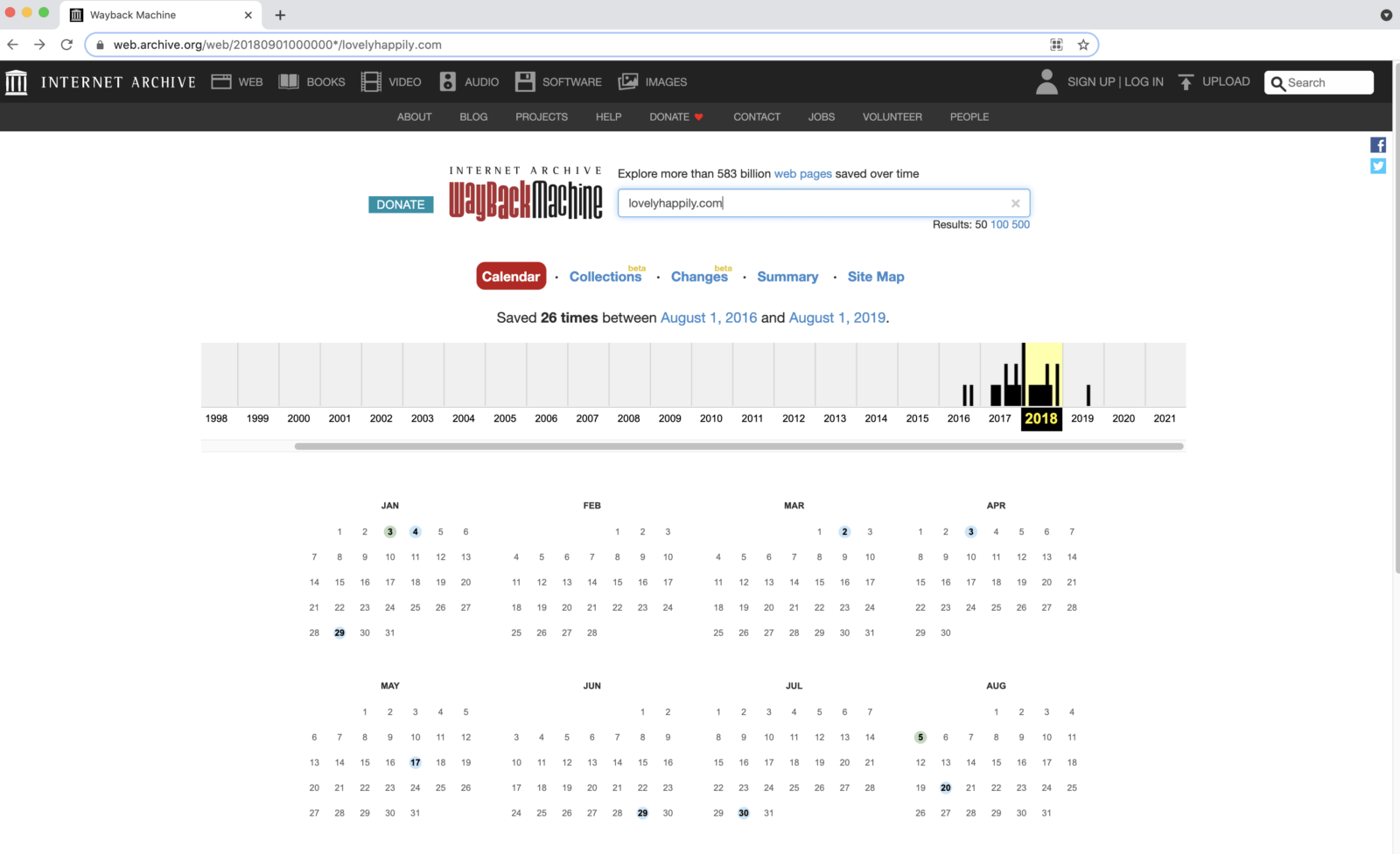Open the January 29 snapshot
The width and height of the screenshot is (1400, 854).
pos(339,633)
